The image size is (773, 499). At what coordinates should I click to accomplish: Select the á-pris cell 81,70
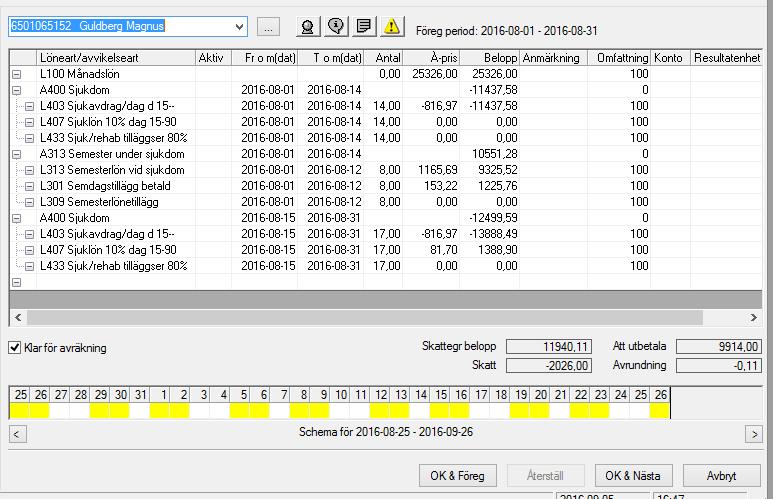coord(431,250)
